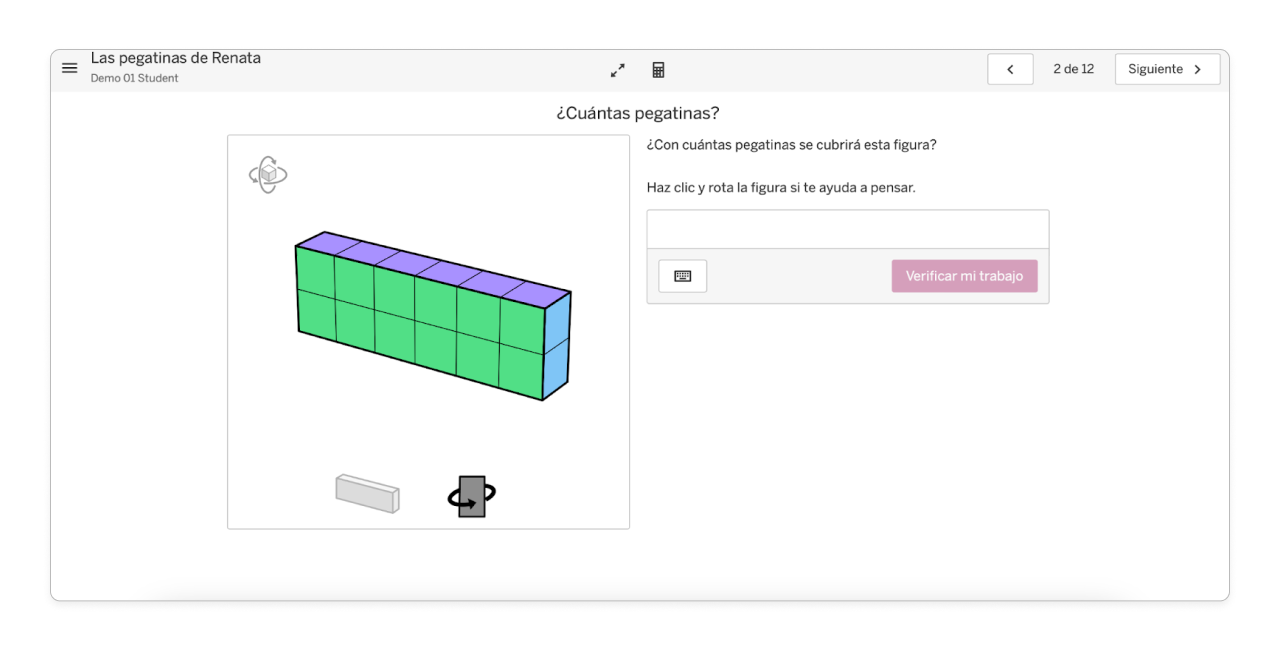Viewport: 1280px width, 650px height.
Task: Enter fullscreen mode using the expand arrows icon
Action: (x=617, y=70)
